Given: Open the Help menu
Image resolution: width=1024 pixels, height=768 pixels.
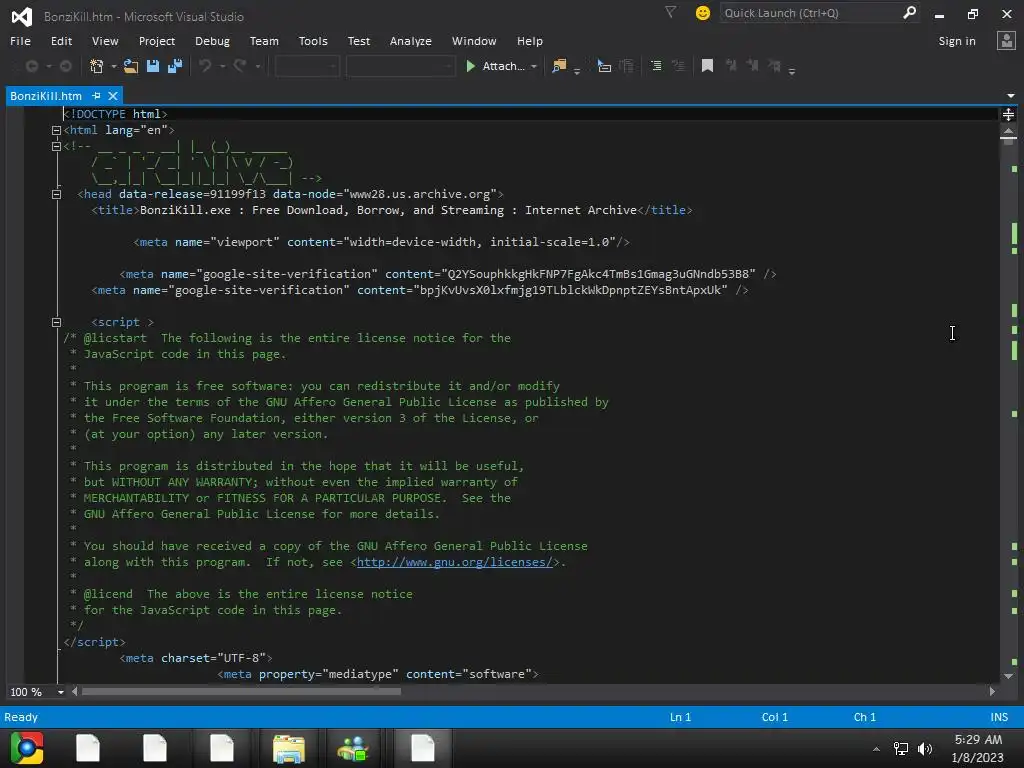Looking at the screenshot, I should pos(530,40).
